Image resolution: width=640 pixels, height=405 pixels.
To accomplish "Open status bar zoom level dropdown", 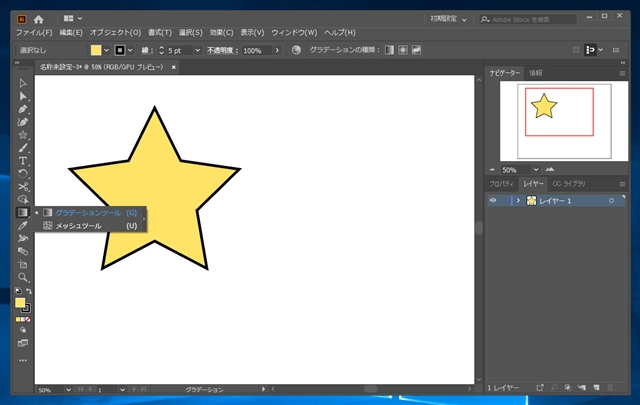I will click(68, 390).
